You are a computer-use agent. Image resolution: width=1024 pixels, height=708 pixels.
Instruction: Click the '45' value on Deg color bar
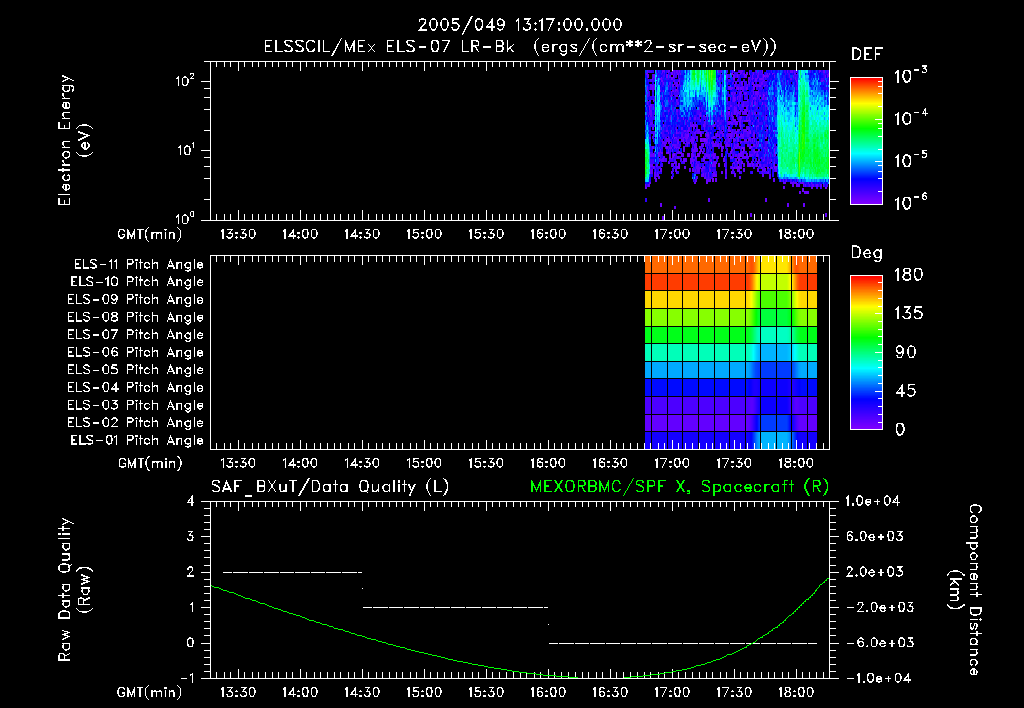coord(906,391)
